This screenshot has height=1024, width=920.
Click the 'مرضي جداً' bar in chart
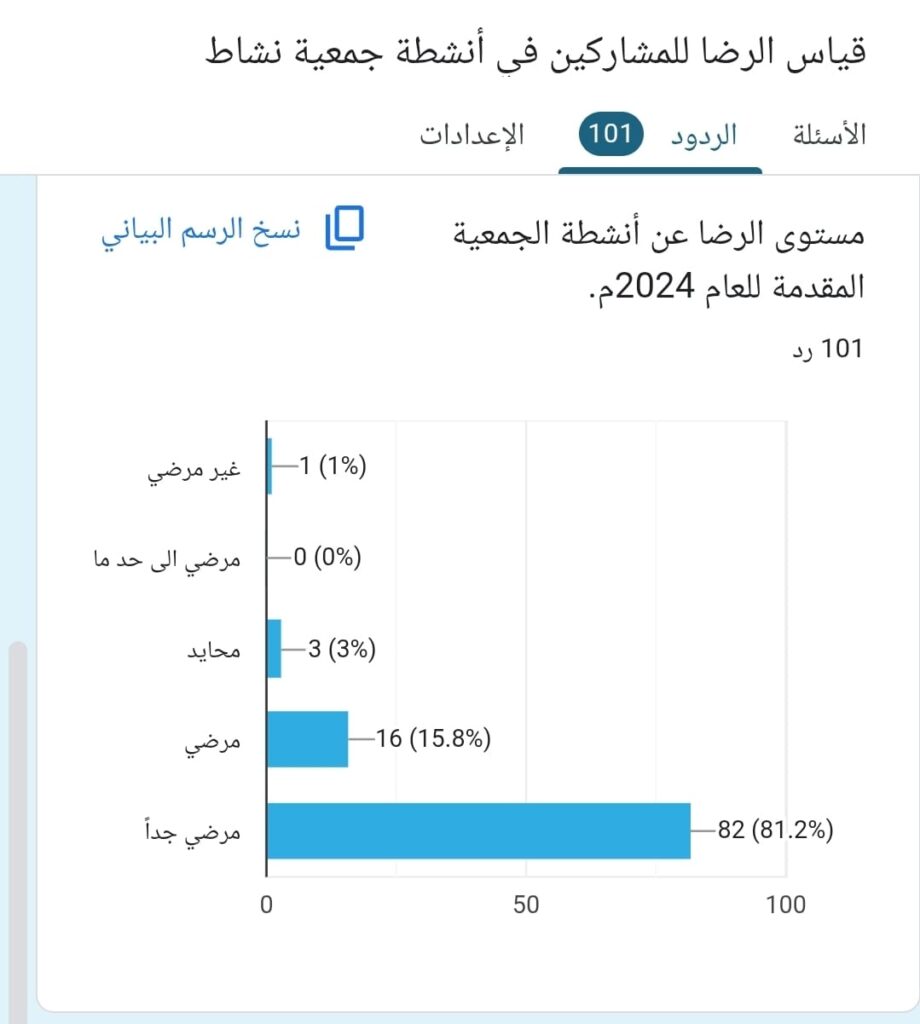(478, 831)
